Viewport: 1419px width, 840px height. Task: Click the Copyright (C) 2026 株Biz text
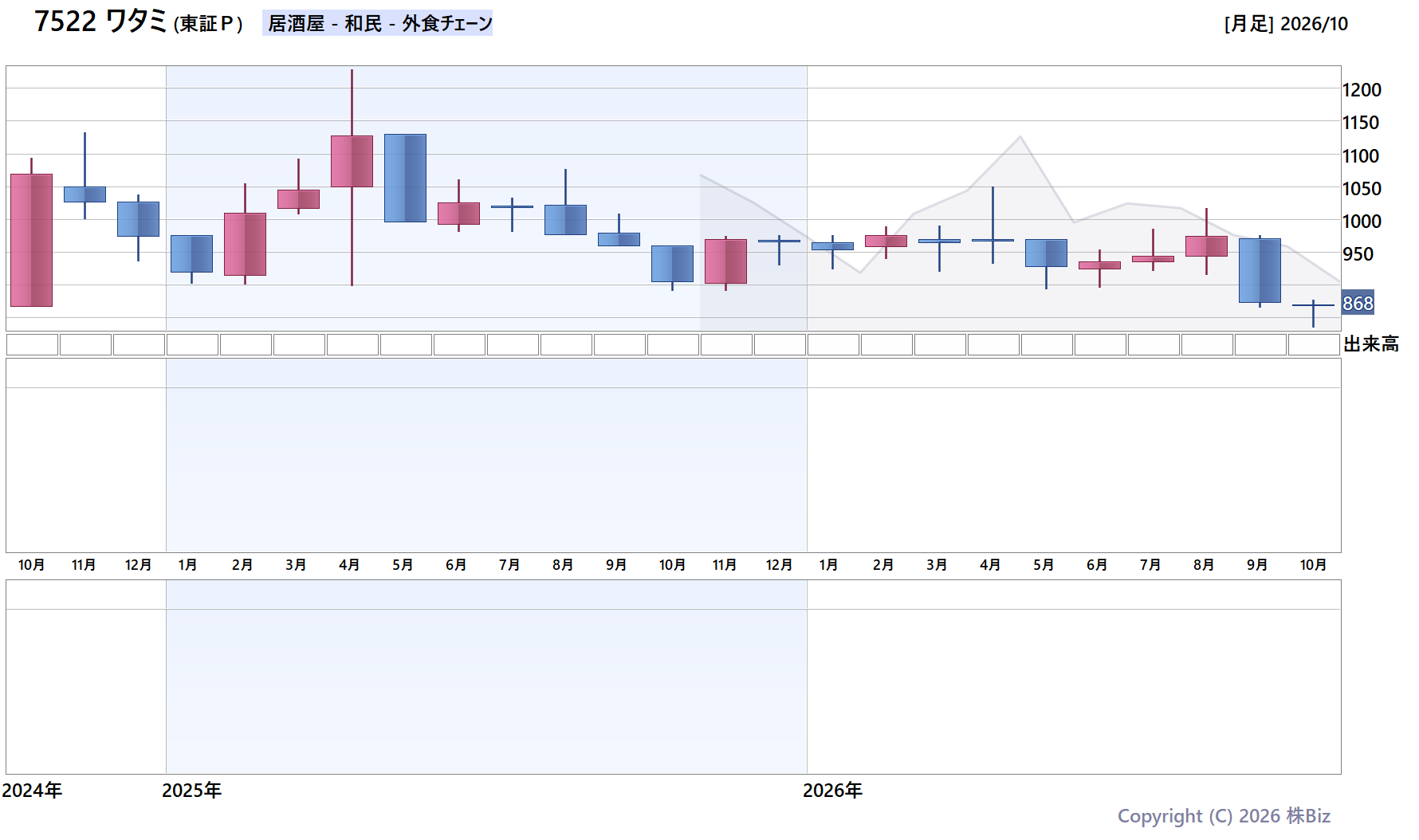1224,816
